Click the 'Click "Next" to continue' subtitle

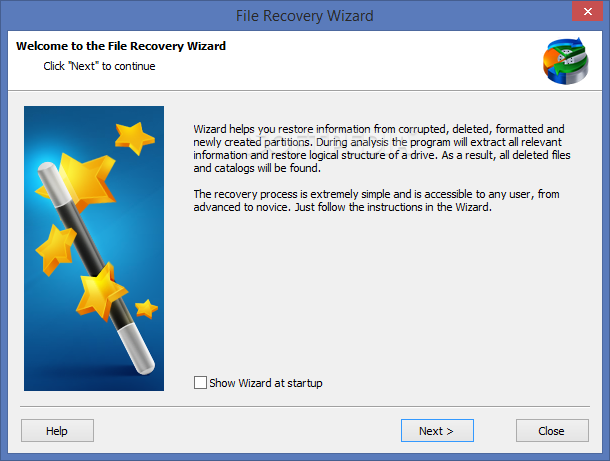[99, 66]
